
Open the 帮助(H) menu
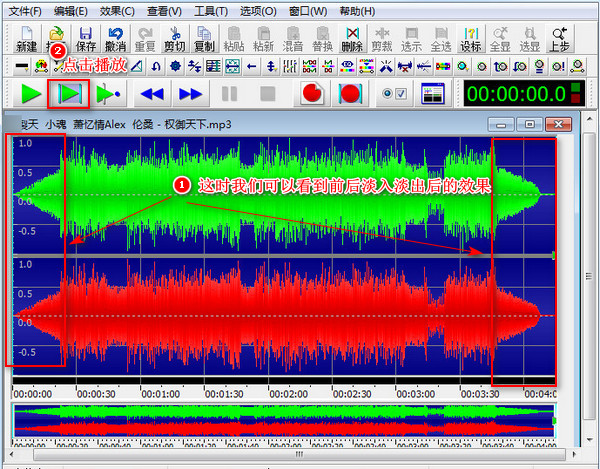click(x=357, y=11)
